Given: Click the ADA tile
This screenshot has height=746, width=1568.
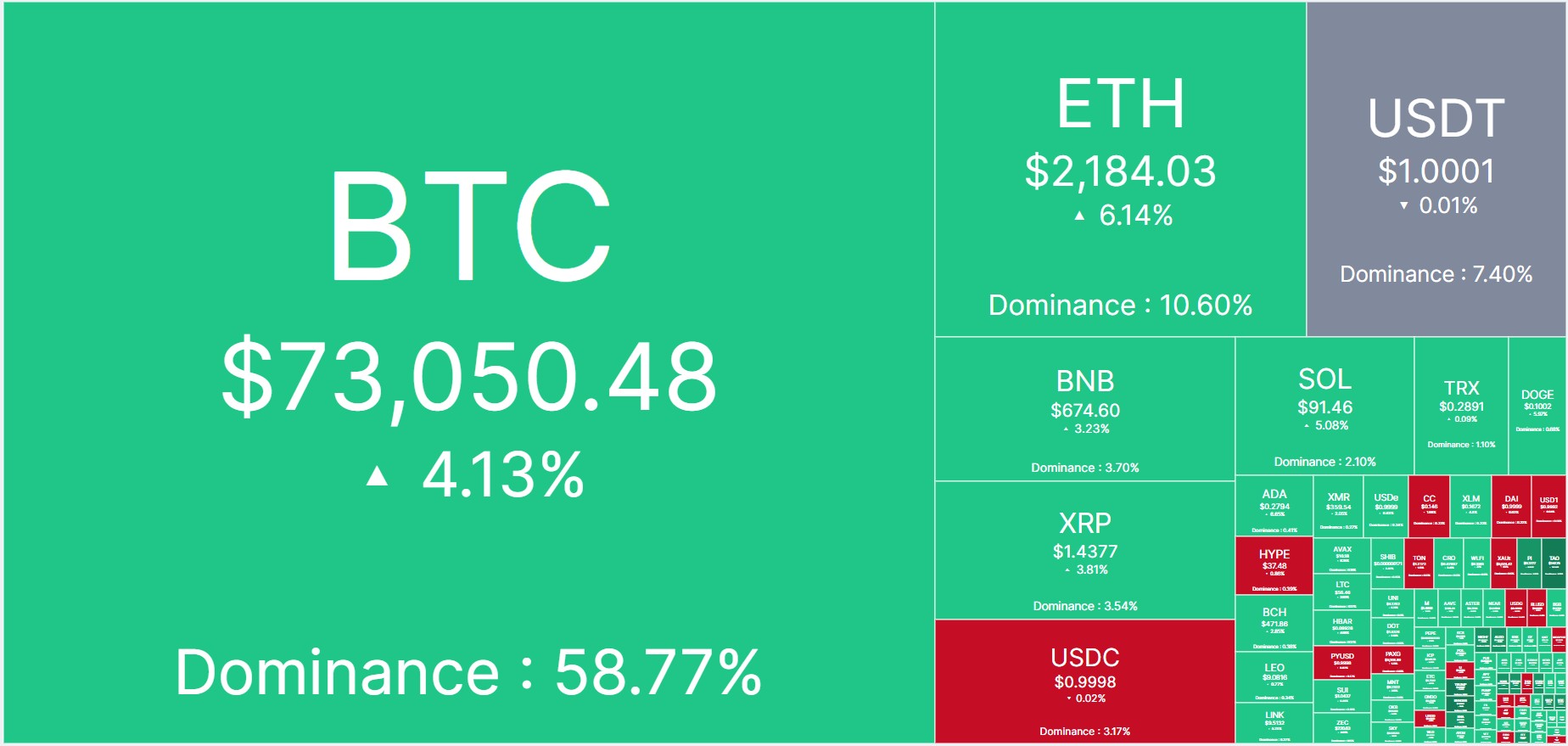Looking at the screenshot, I should tap(1274, 506).
